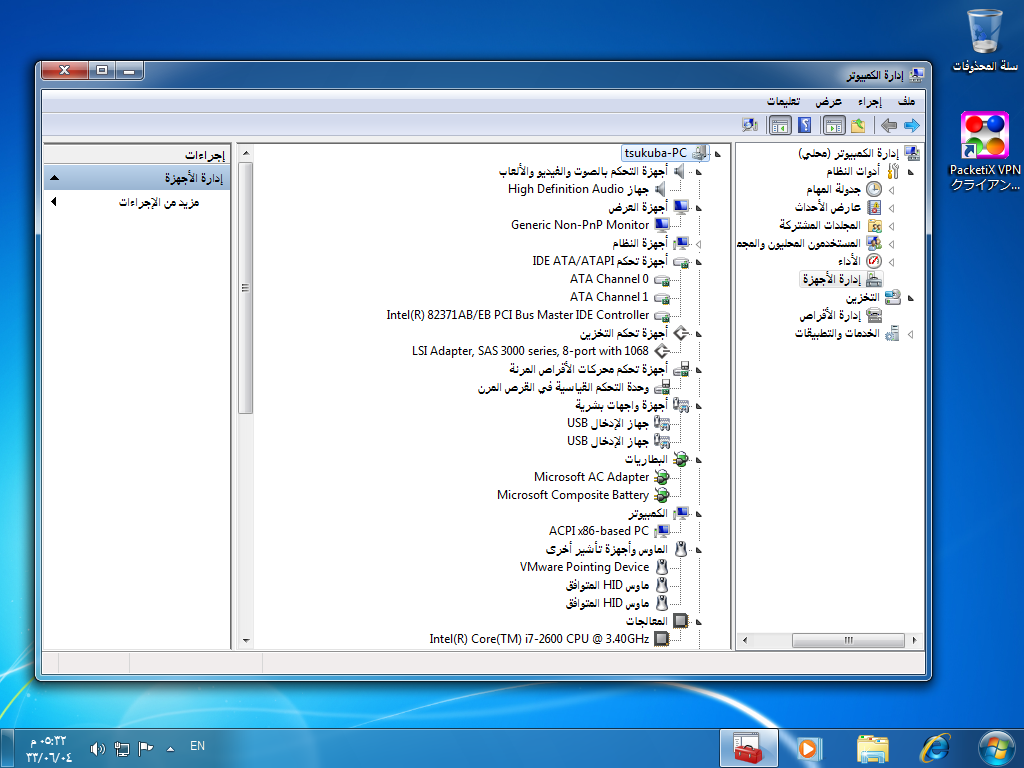Toggle the show/hide action pane toolbar button
This screenshot has width=1024, height=768.
780,125
